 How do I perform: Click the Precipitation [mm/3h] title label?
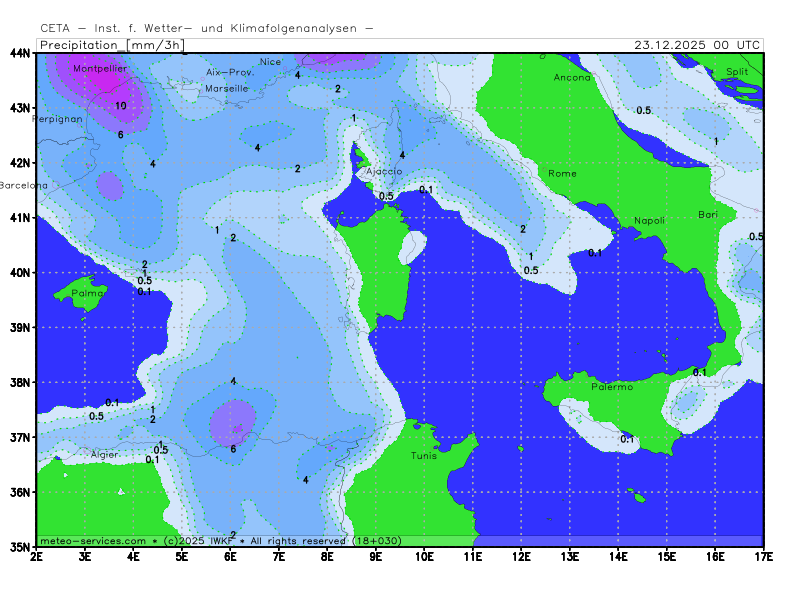tap(111, 45)
